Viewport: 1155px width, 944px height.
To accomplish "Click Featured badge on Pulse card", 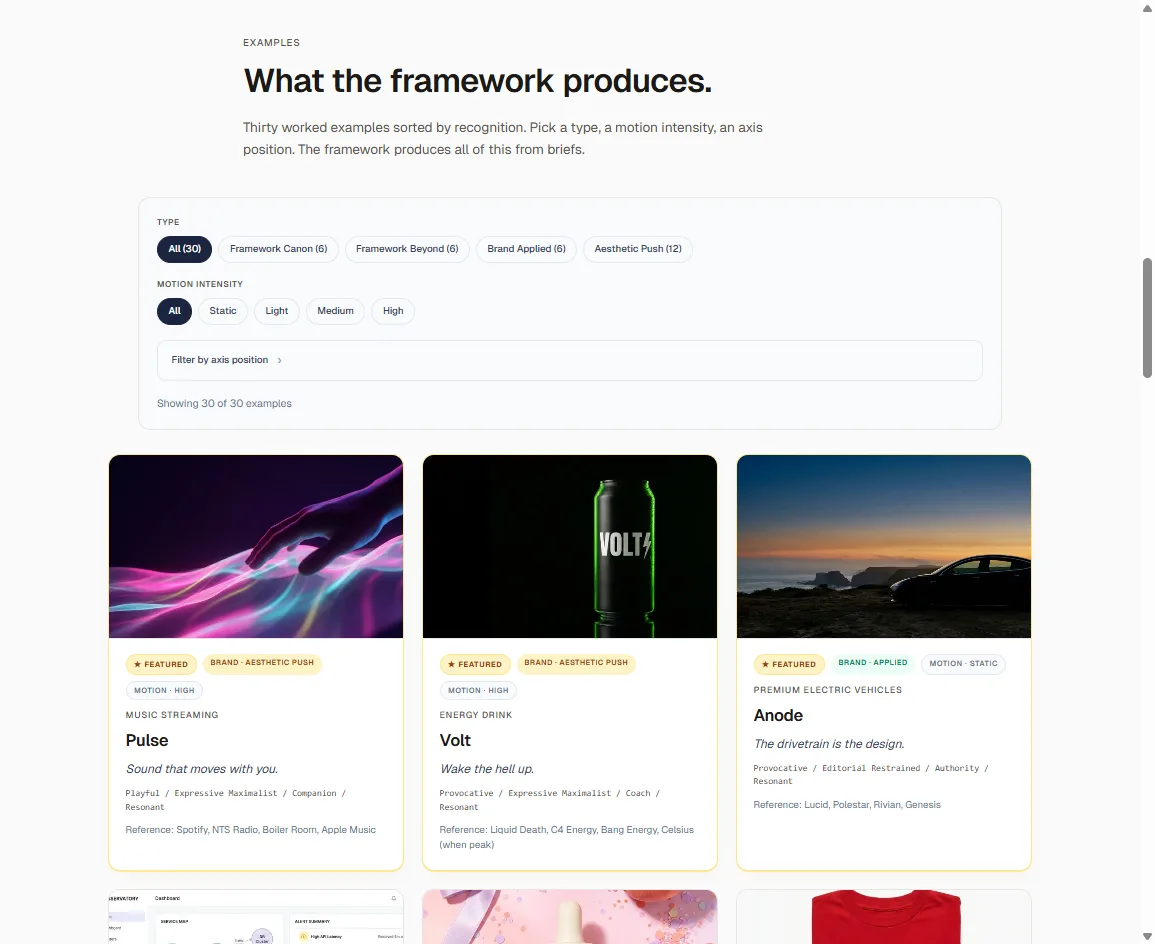I will pyautogui.click(x=161, y=664).
